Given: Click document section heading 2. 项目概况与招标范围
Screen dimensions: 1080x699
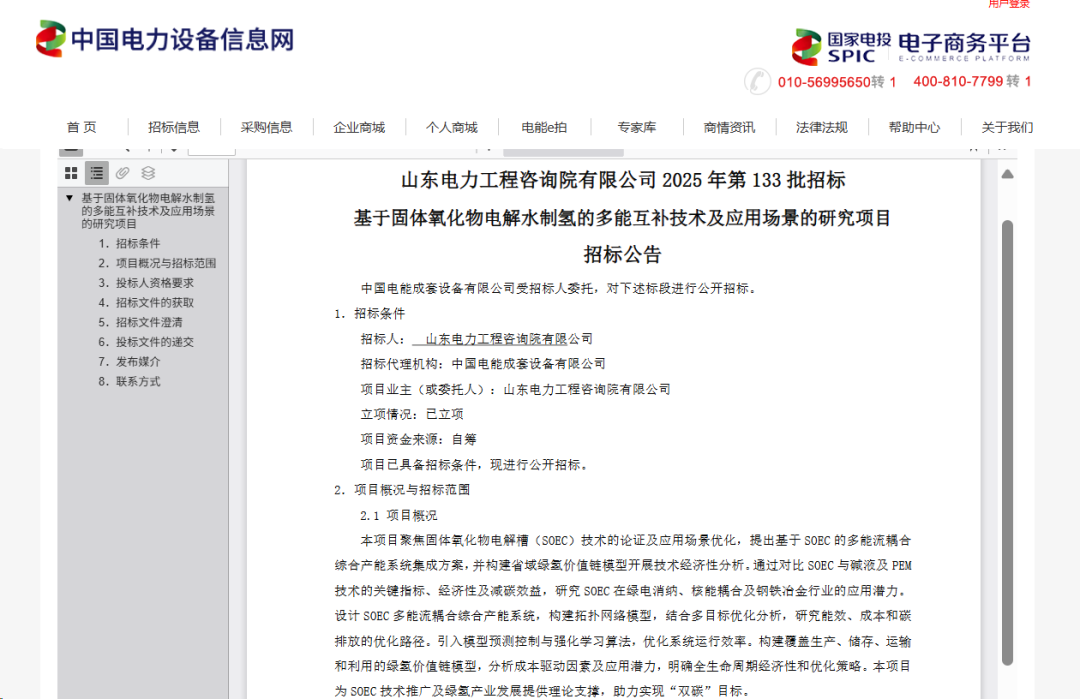Looking at the screenshot, I should coord(402,490).
